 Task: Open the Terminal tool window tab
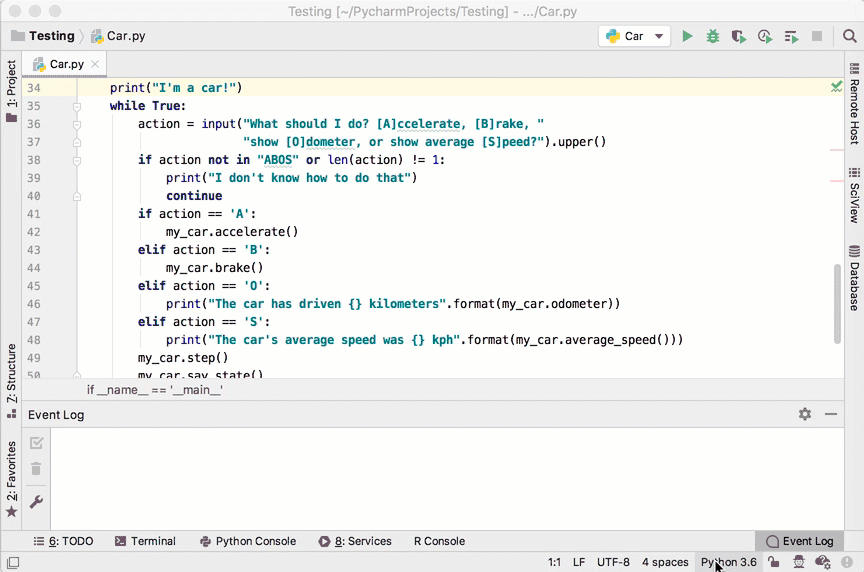tap(145, 541)
